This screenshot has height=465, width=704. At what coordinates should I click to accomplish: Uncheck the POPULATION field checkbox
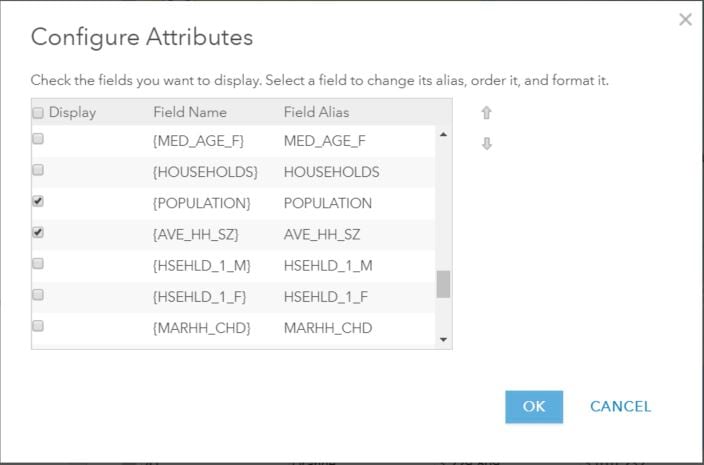tap(38, 202)
